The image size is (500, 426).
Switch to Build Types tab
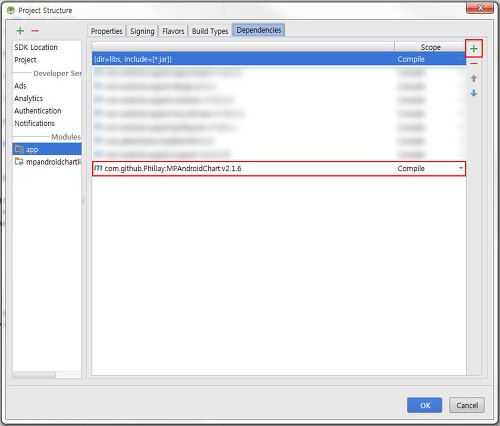[210, 31]
